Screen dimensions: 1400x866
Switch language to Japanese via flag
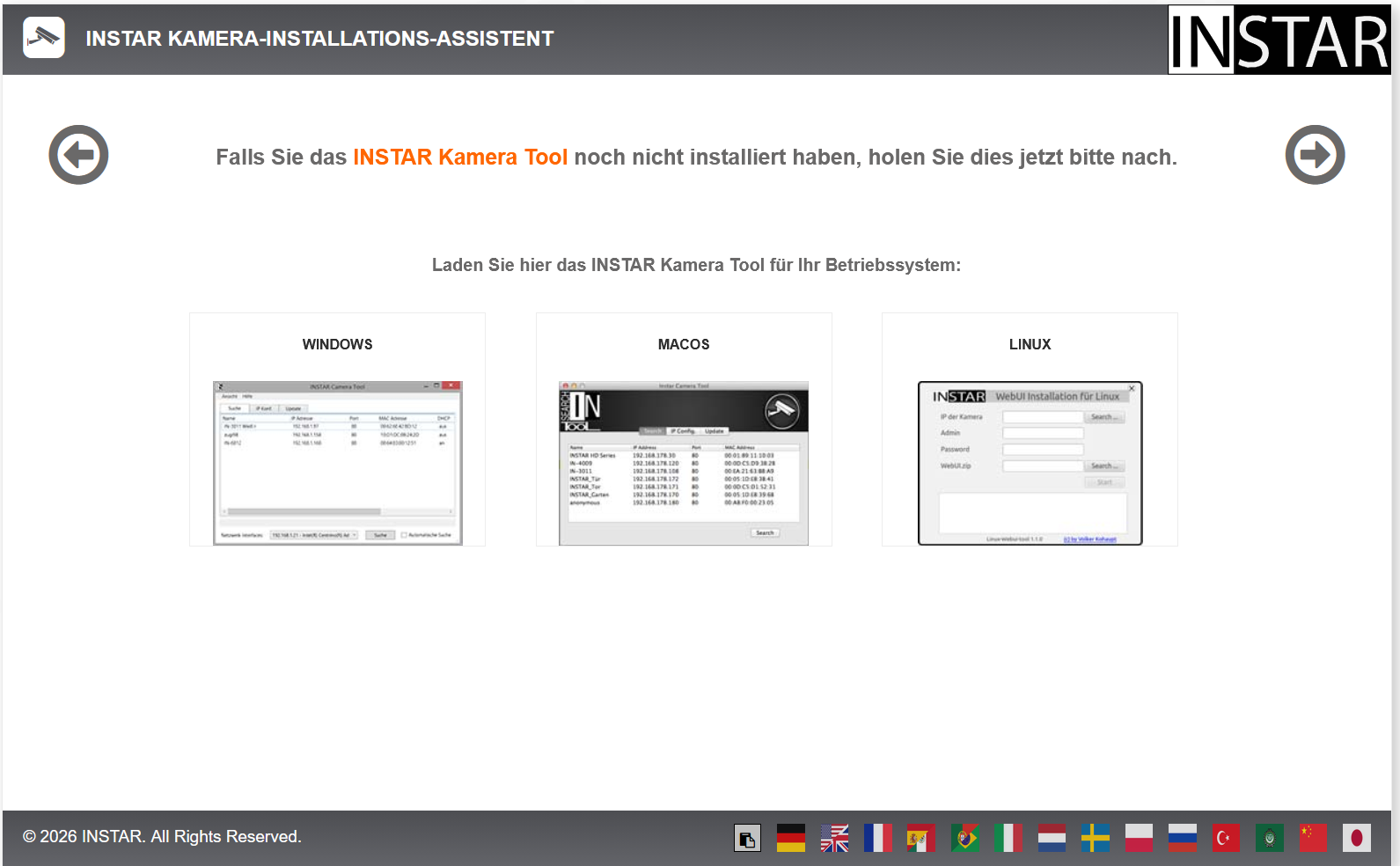[x=1357, y=838]
